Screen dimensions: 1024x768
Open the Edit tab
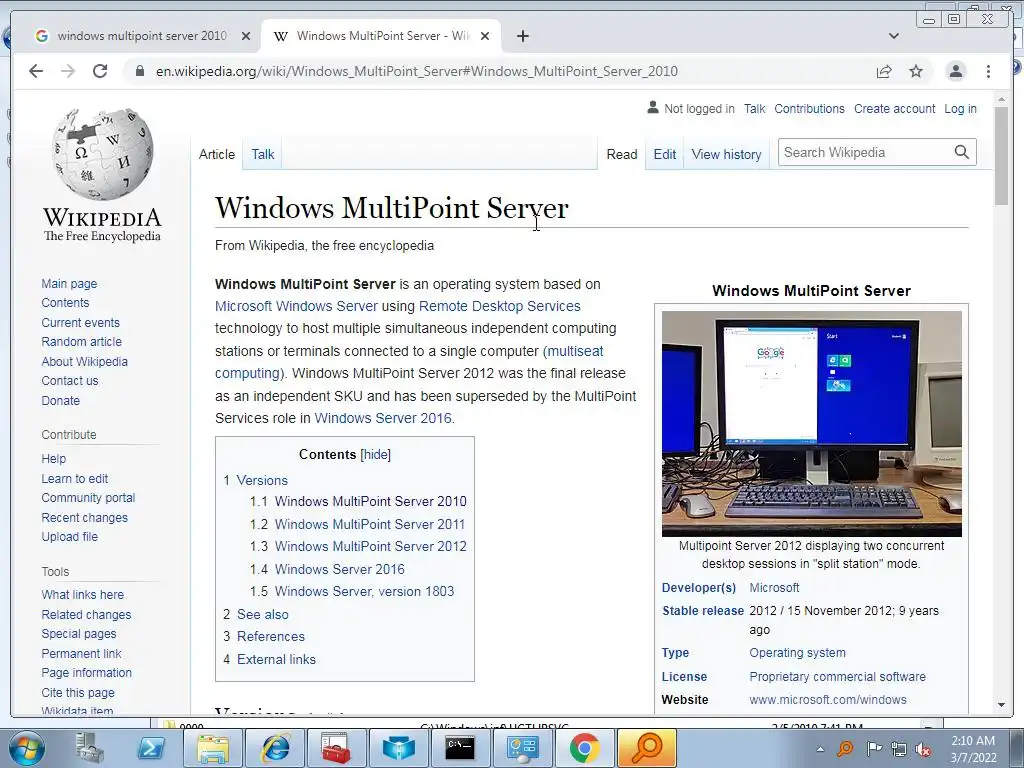coord(664,154)
